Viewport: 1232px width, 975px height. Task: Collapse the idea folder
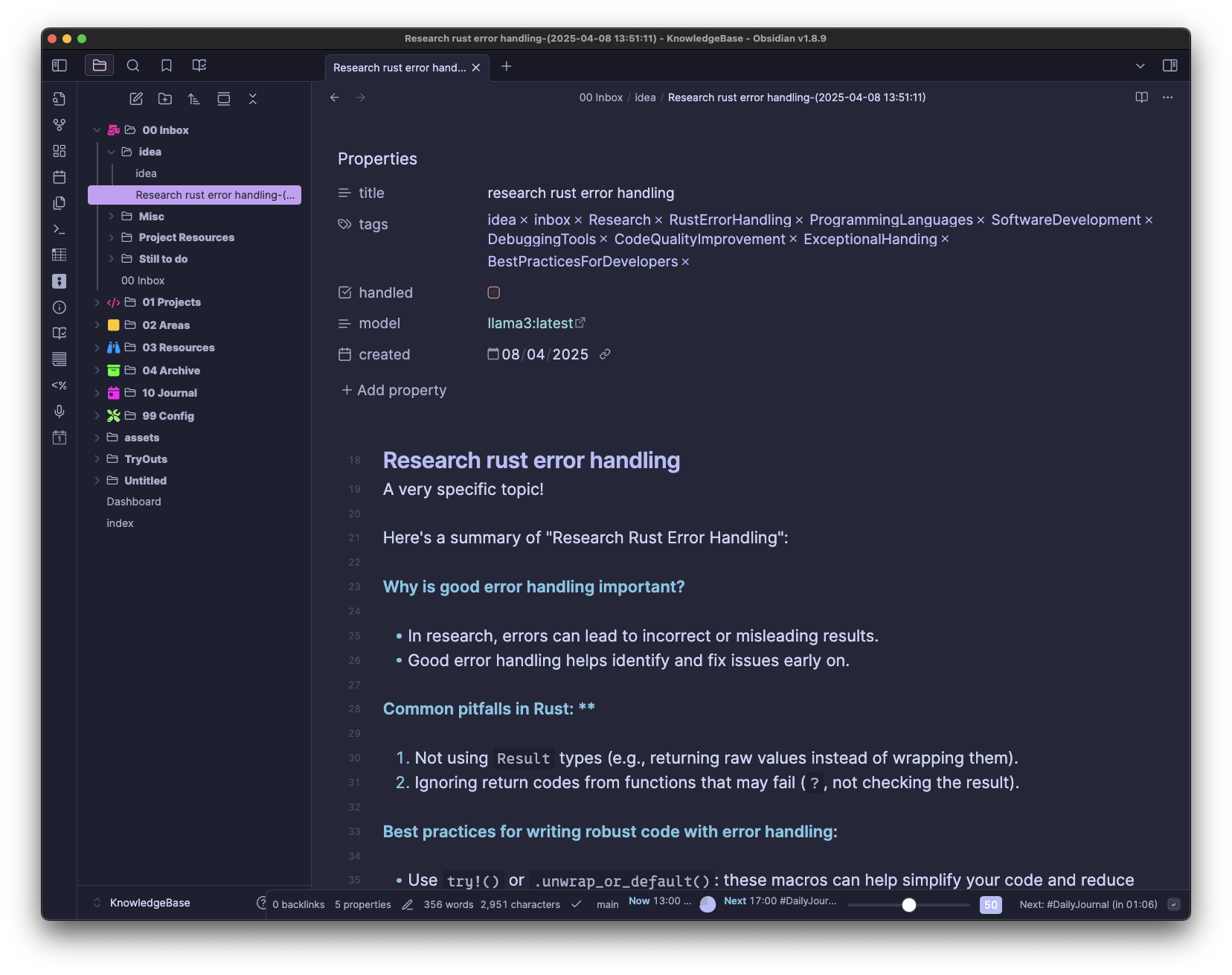click(111, 152)
